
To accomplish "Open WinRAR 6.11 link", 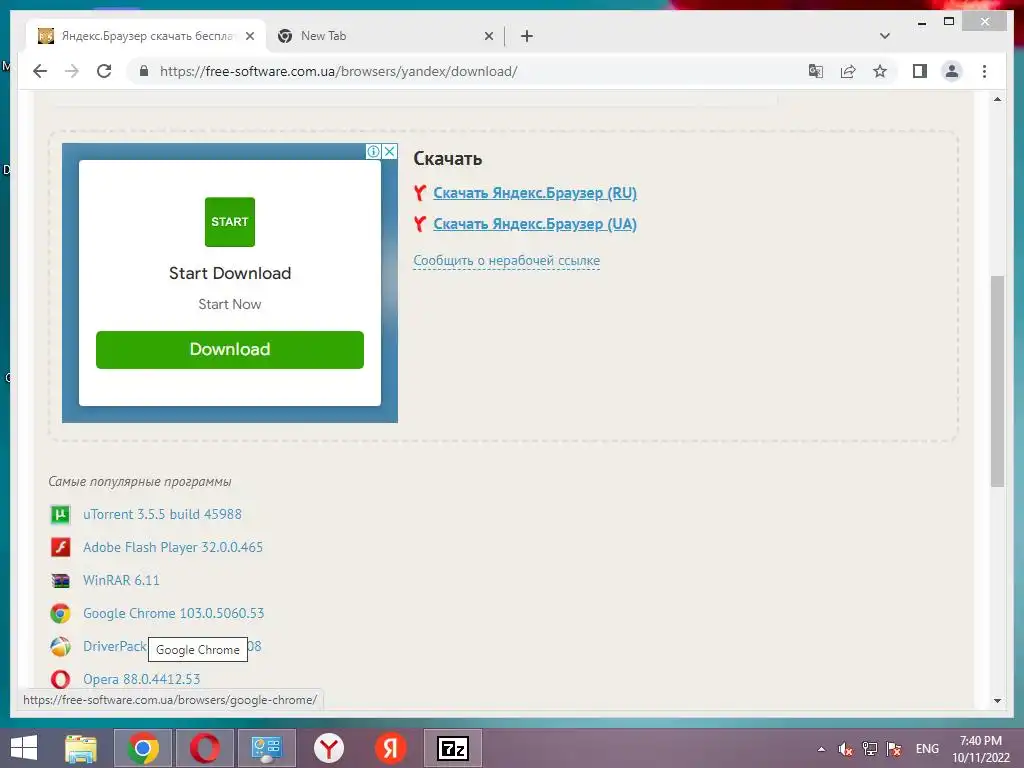I will click(121, 581).
